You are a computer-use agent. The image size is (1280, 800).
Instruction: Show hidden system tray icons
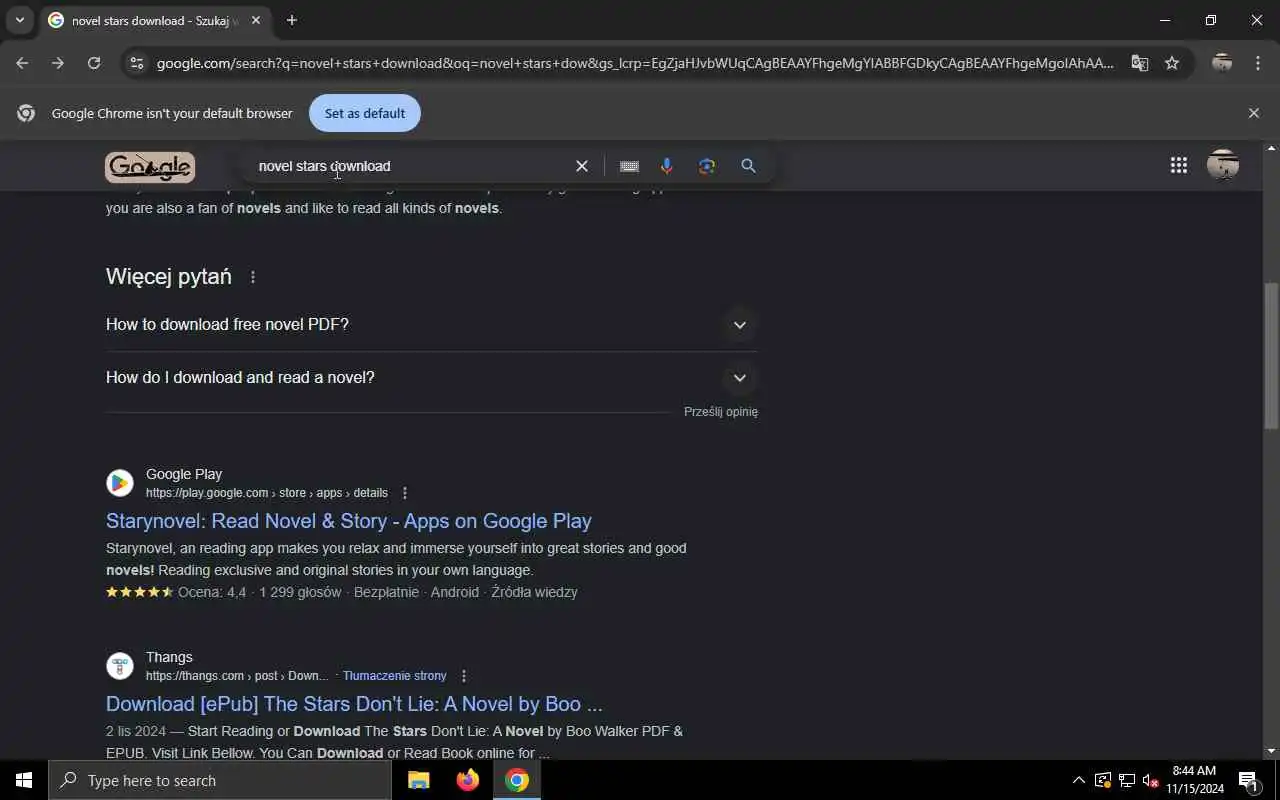(x=1078, y=780)
